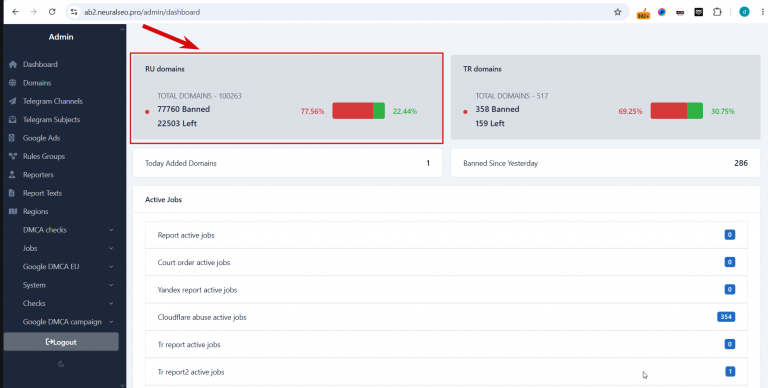Open Telegram Subjects sidebar link

click(51, 120)
